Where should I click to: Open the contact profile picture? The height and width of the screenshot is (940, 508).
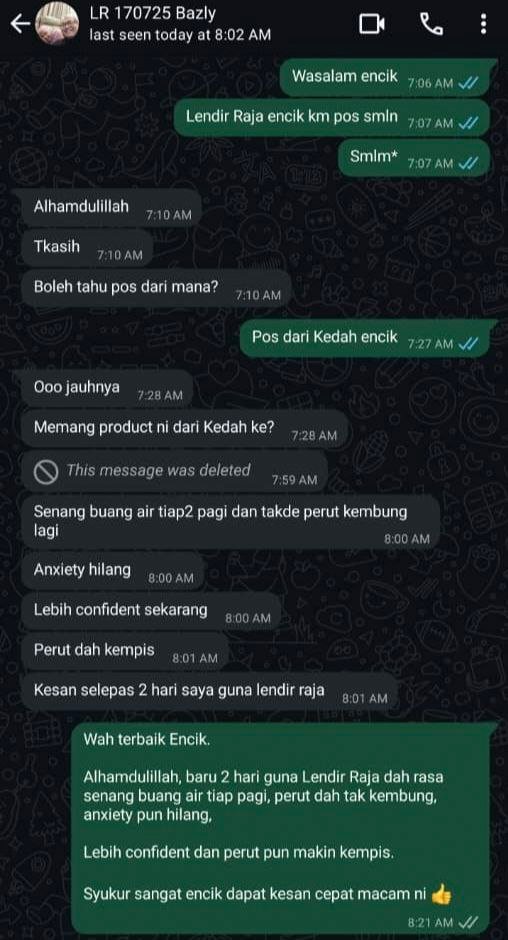(x=57, y=23)
